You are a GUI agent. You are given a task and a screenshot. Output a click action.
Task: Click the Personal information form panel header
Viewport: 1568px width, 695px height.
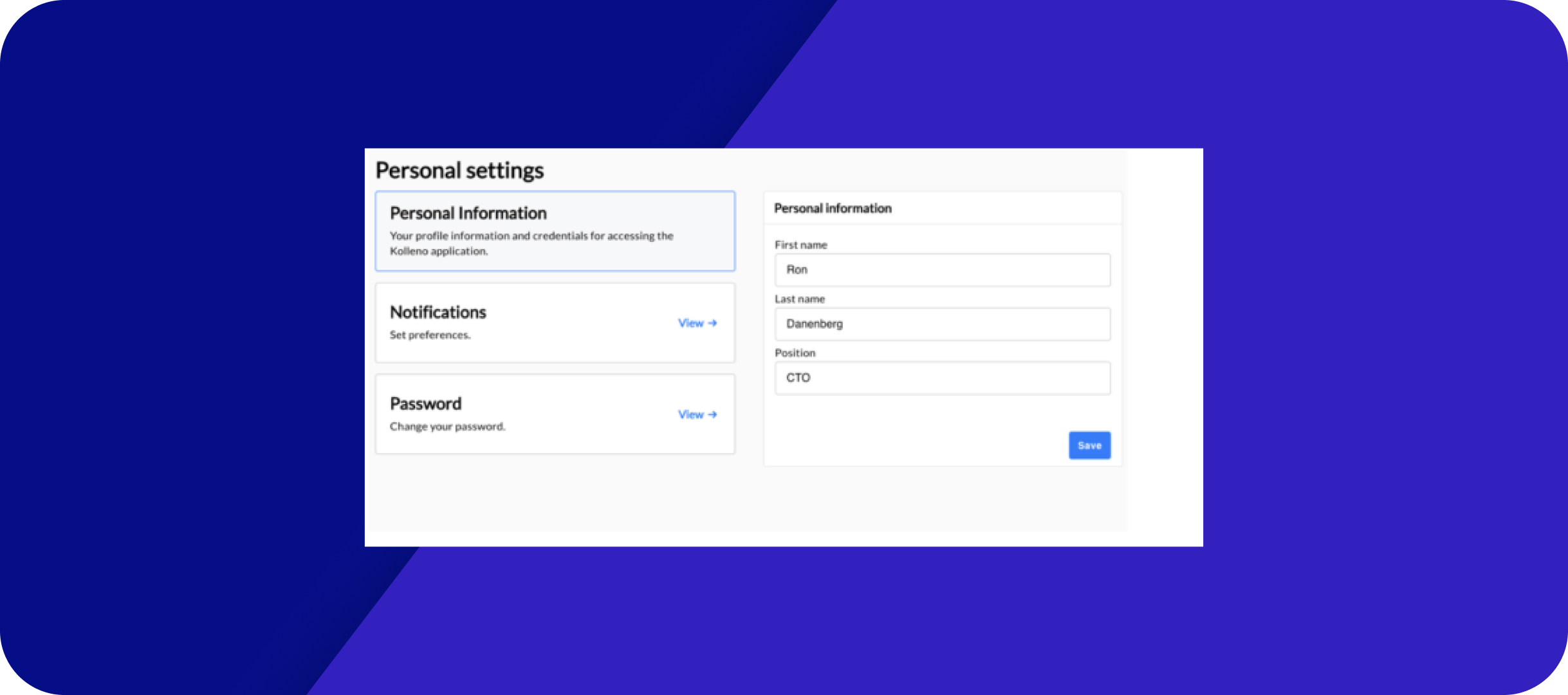(833, 208)
